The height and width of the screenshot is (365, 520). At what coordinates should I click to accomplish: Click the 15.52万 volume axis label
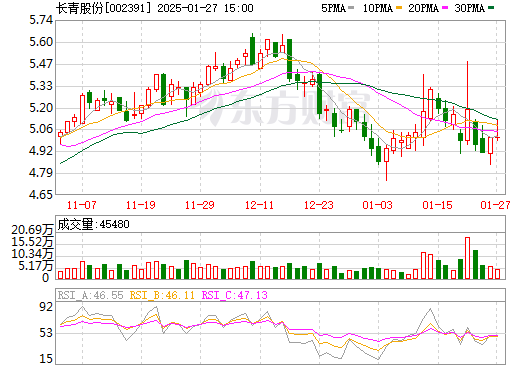tap(32, 242)
